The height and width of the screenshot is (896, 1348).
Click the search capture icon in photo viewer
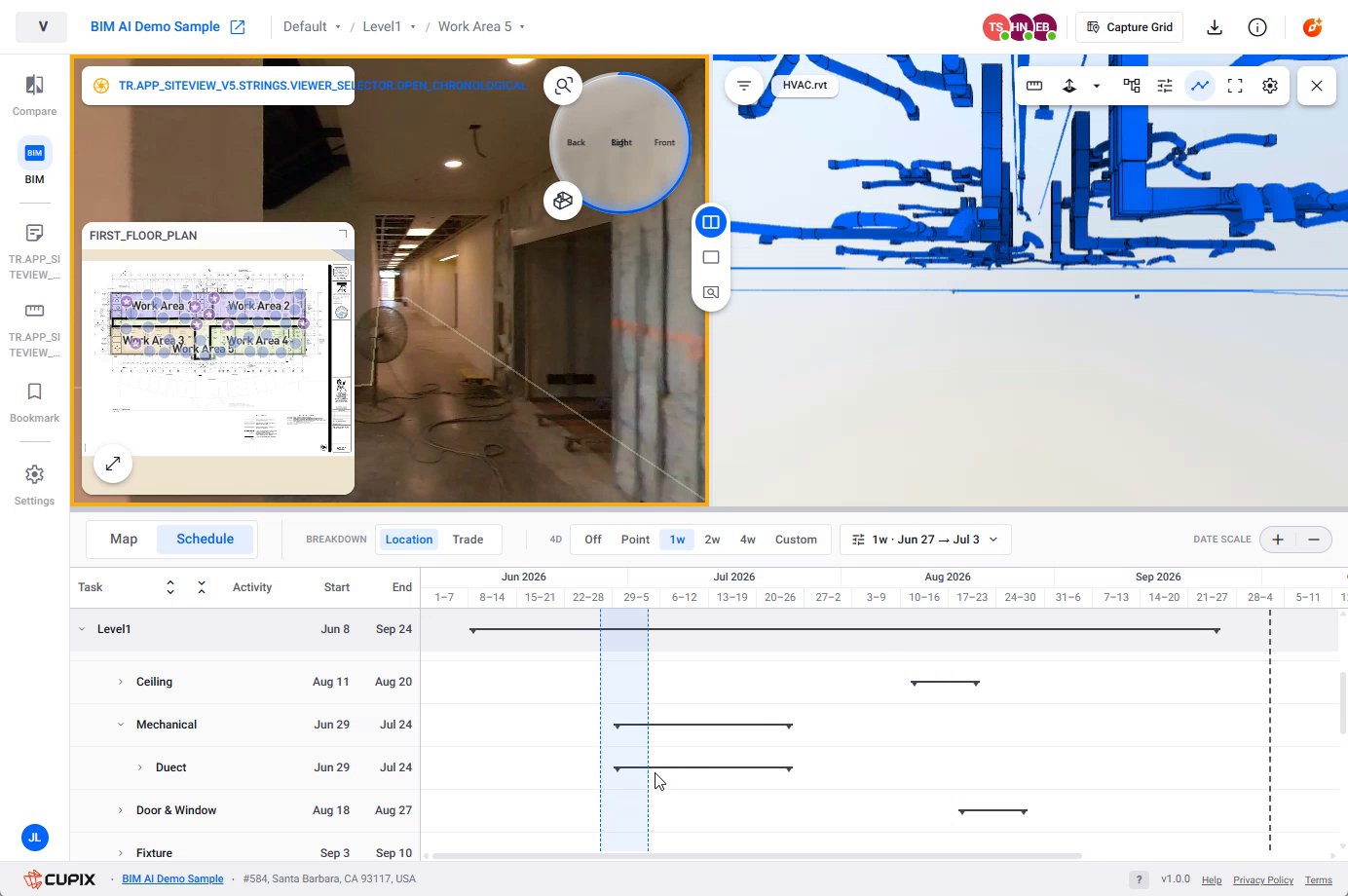563,86
